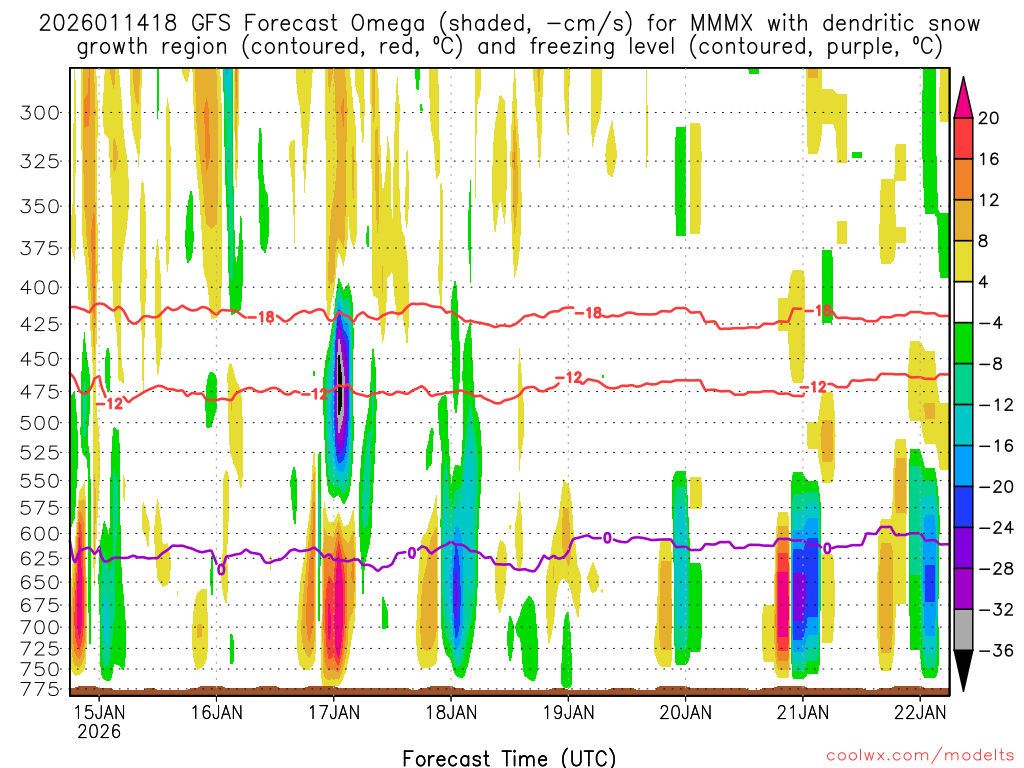
Task: Click the 550 pressure level label
Action: click(40, 481)
